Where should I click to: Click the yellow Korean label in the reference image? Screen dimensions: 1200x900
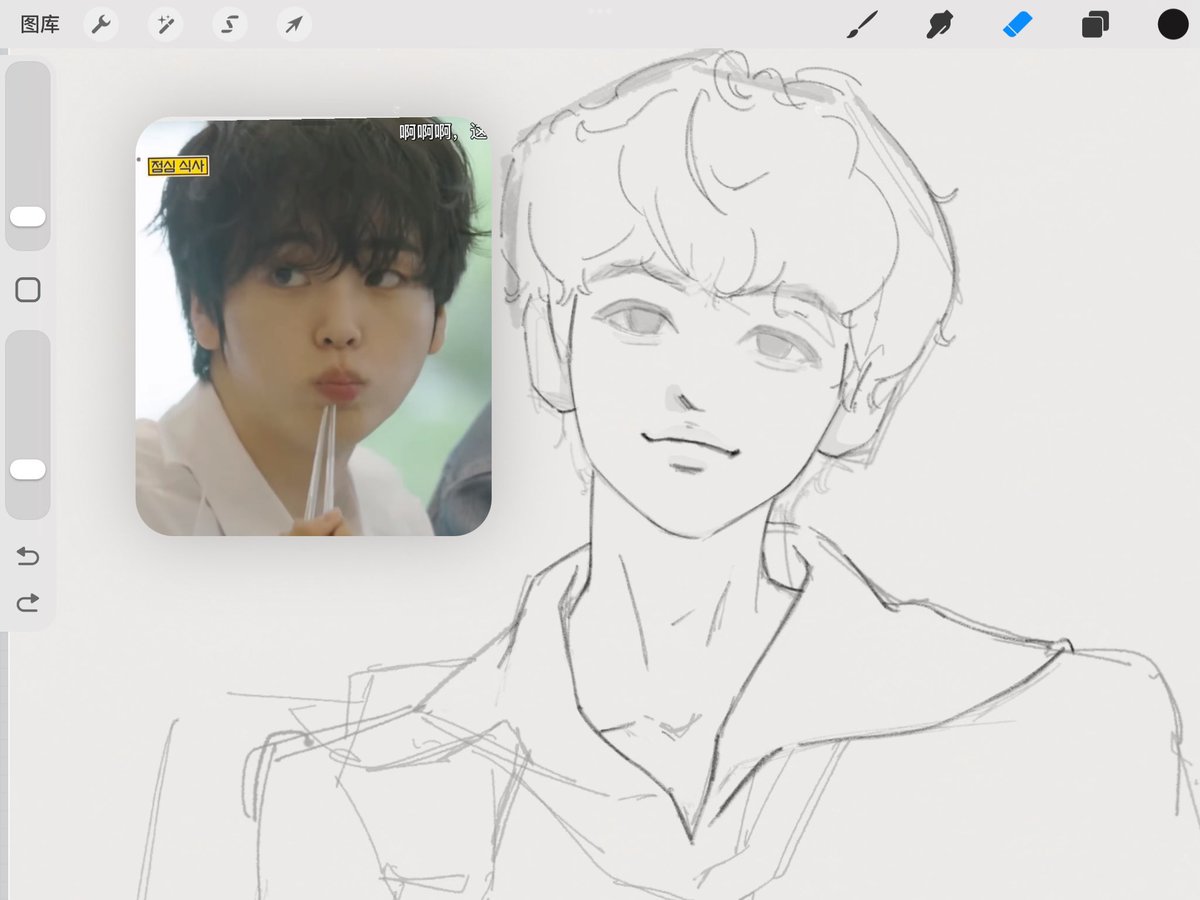(178, 167)
